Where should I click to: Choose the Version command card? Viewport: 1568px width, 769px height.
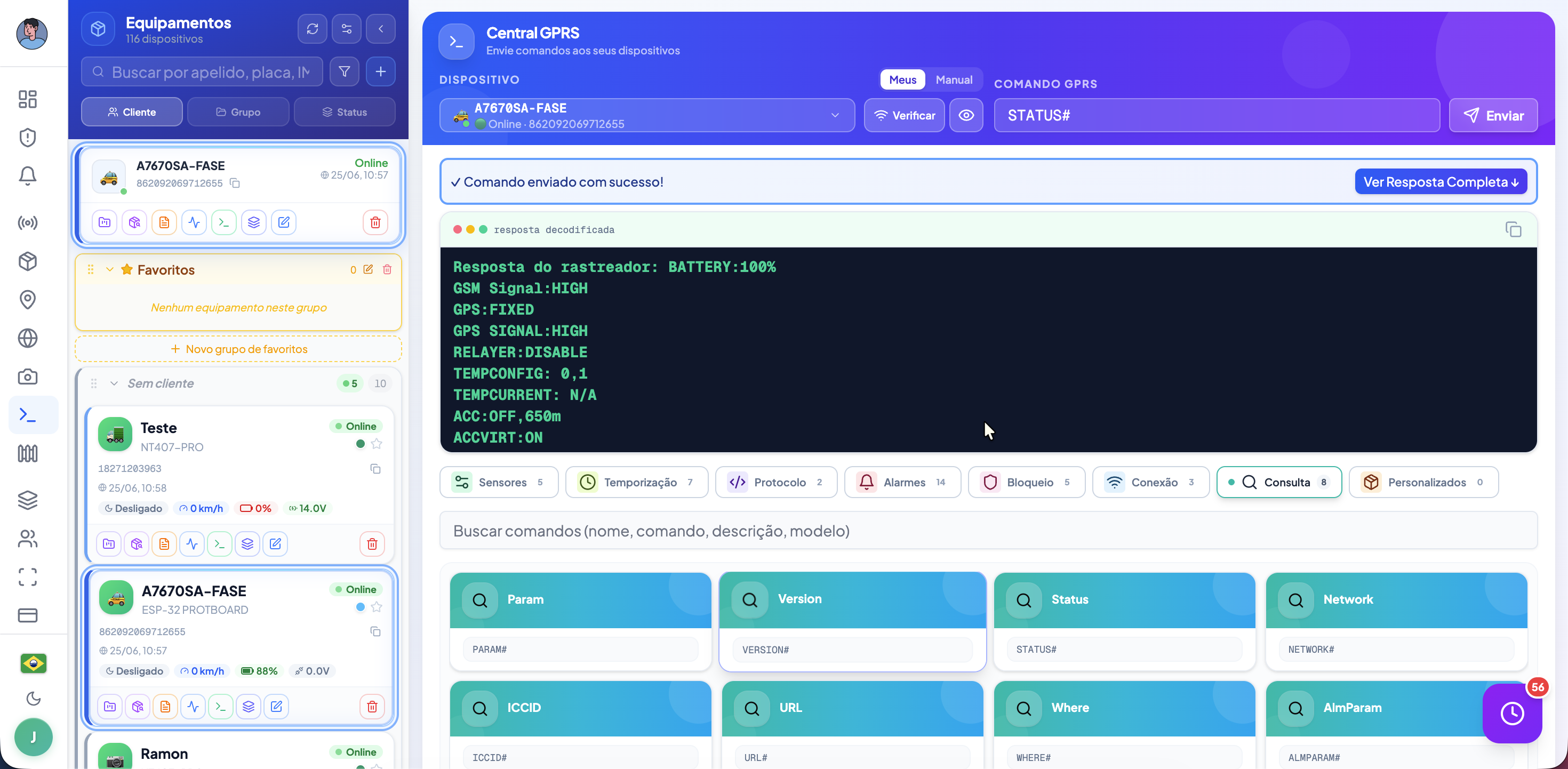(852, 621)
